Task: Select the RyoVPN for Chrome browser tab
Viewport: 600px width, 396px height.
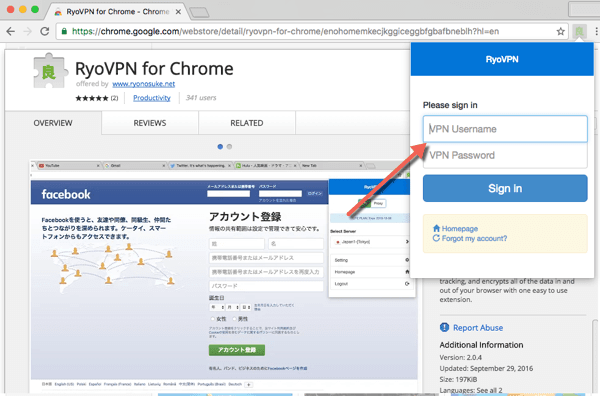Action: tap(117, 12)
